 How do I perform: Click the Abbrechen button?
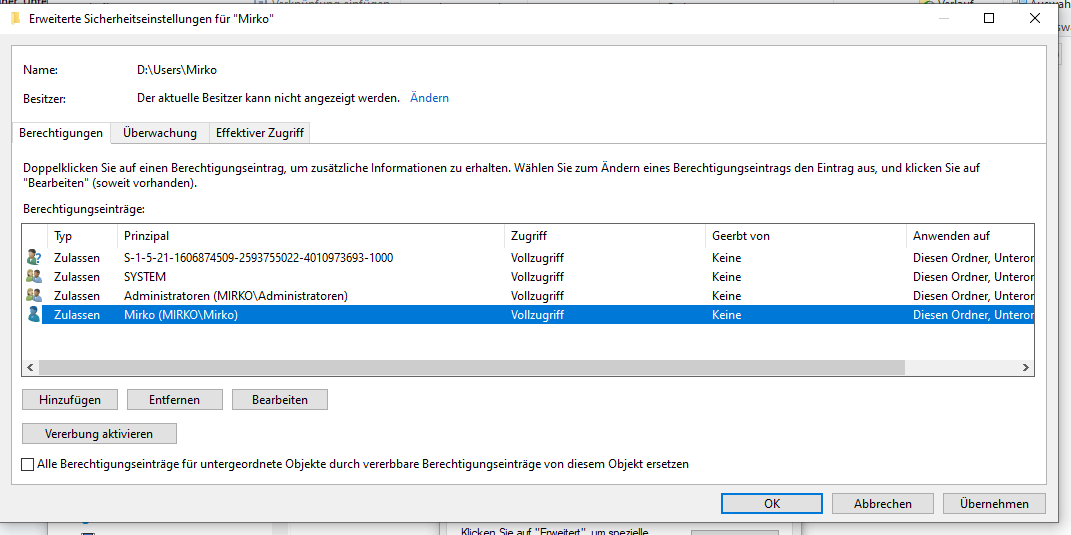coord(882,504)
